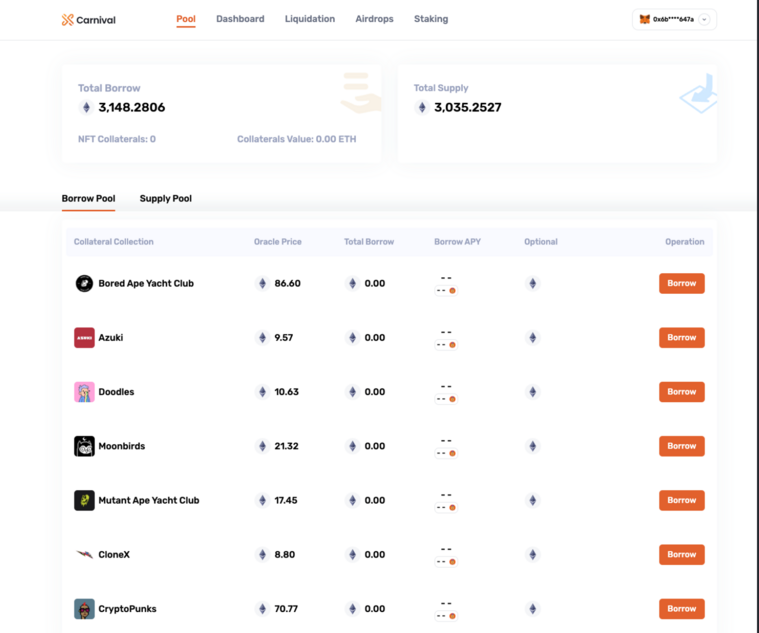
Task: Select the Borrow Pool tab
Action: (88, 198)
